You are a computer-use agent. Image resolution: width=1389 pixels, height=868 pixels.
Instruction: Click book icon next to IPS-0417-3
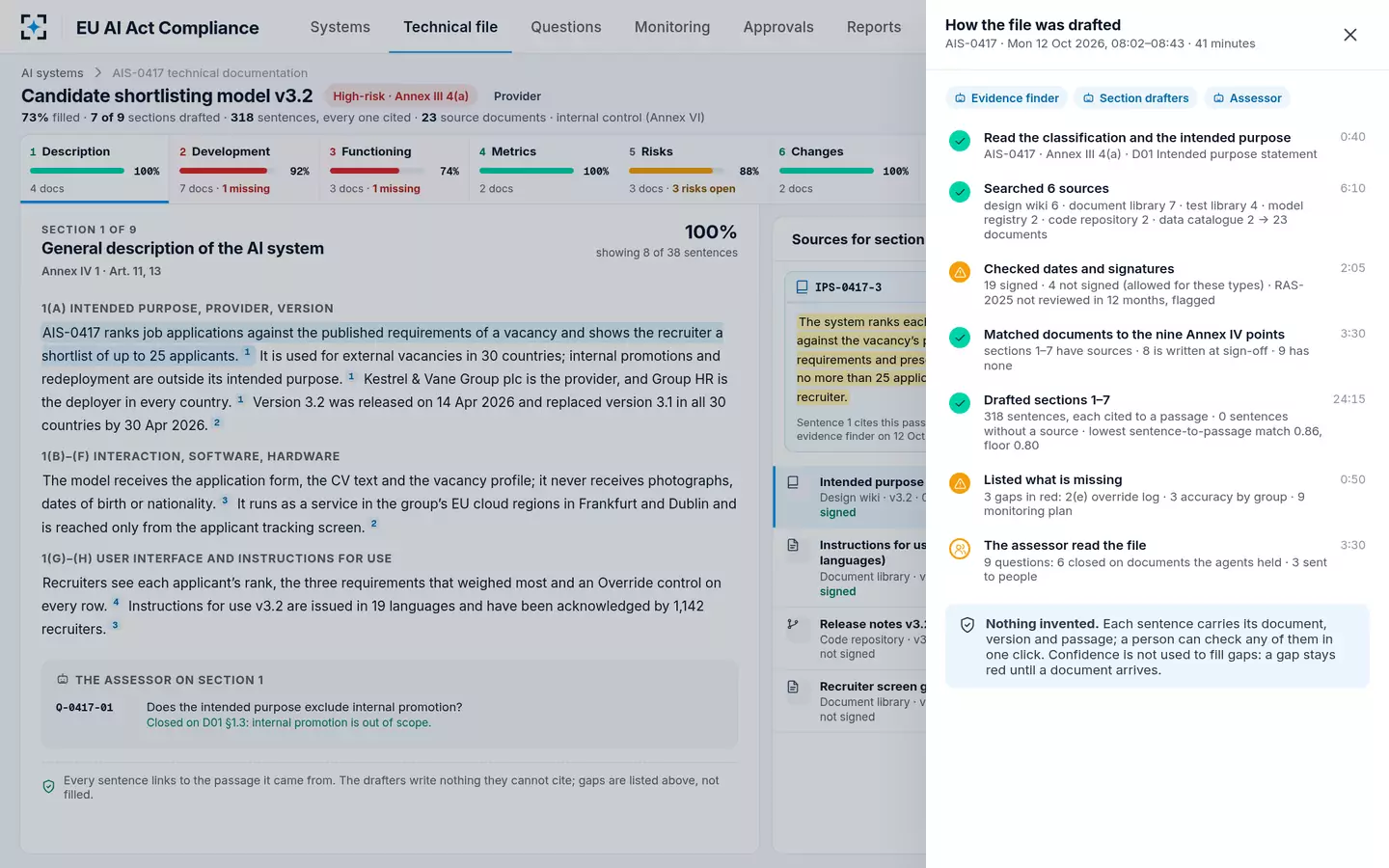[802, 287]
